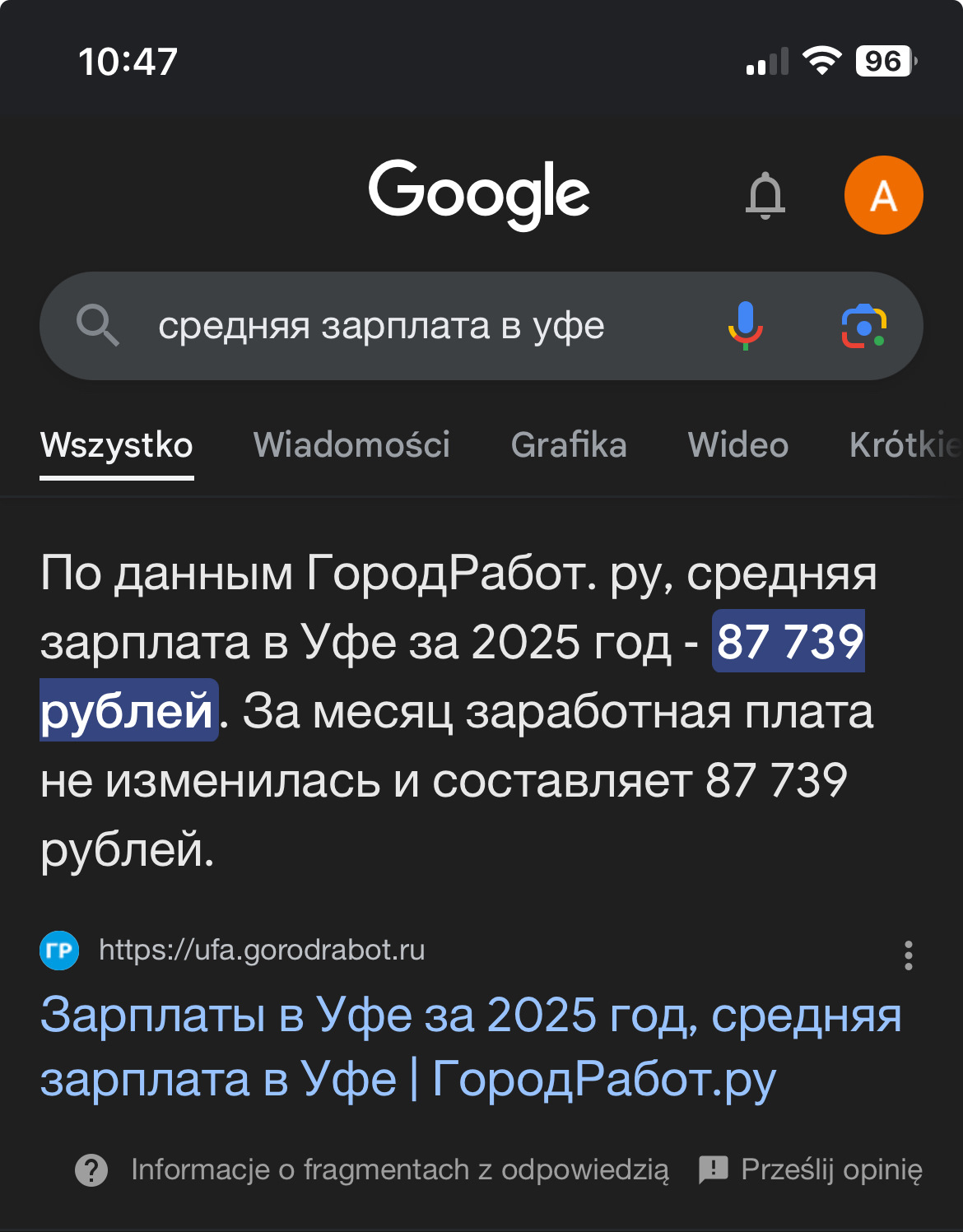Viewport: 963px width, 1232px height.
Task: Click Prześlij opinię feedback link
Action: click(x=831, y=1169)
